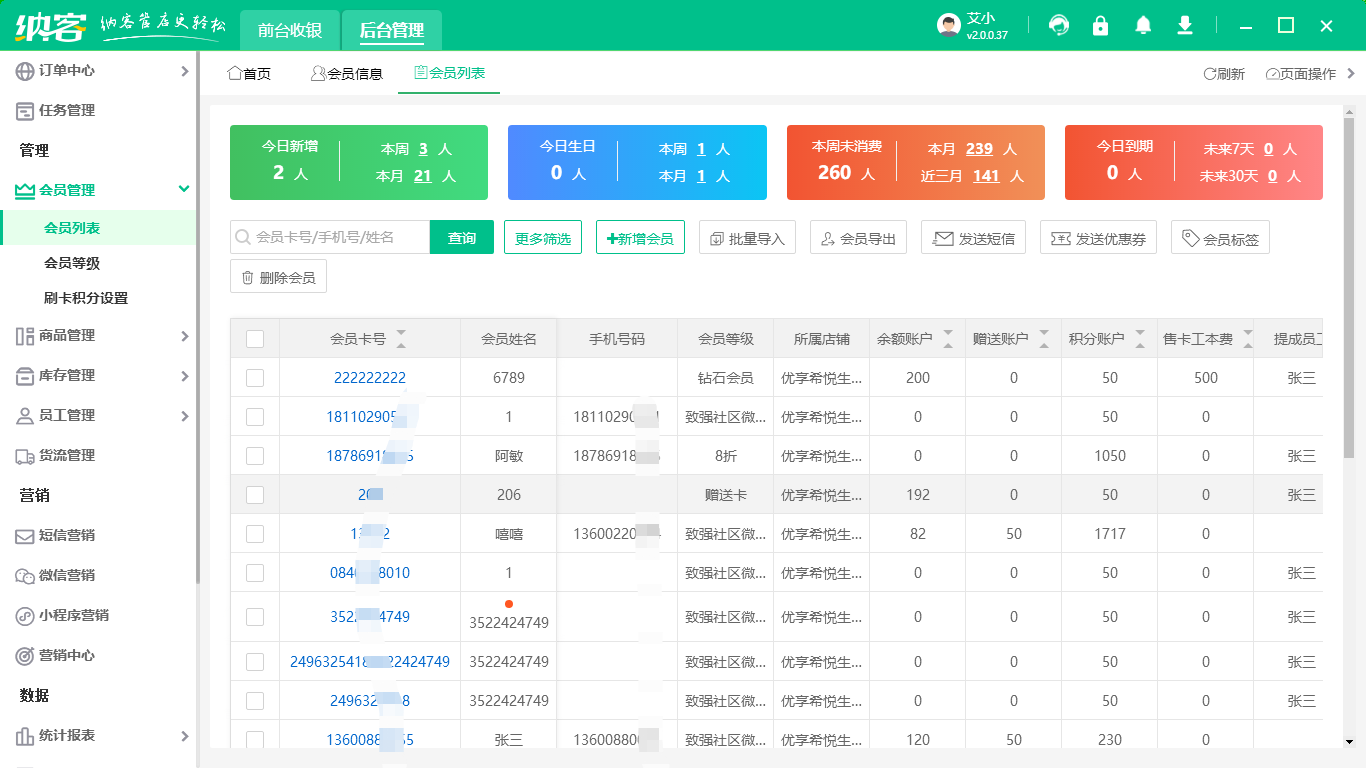Screen dimensions: 1366x768
Task: Click the customer service headset icon
Action: point(1059,26)
